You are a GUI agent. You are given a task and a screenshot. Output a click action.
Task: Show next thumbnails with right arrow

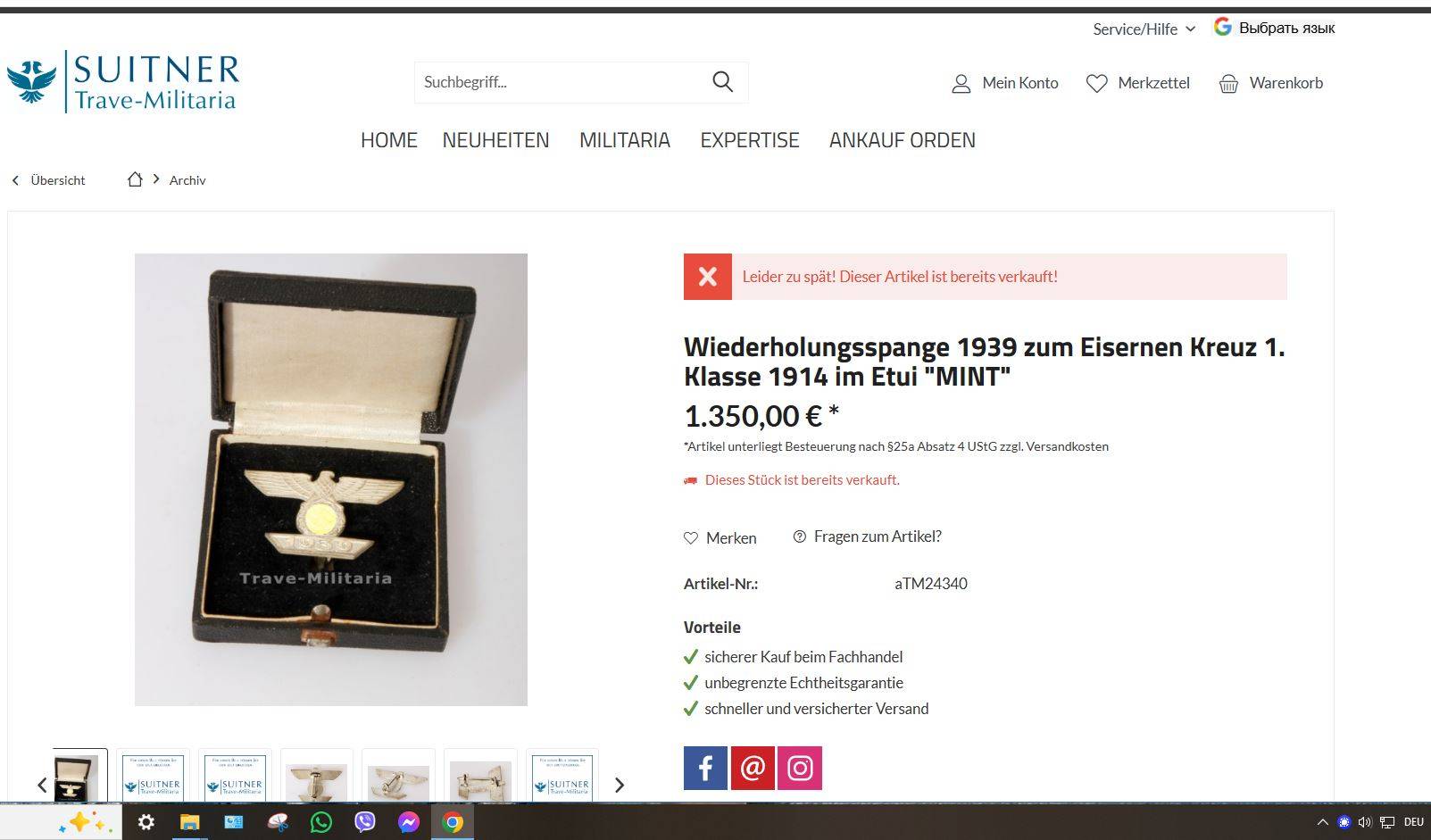click(x=620, y=785)
